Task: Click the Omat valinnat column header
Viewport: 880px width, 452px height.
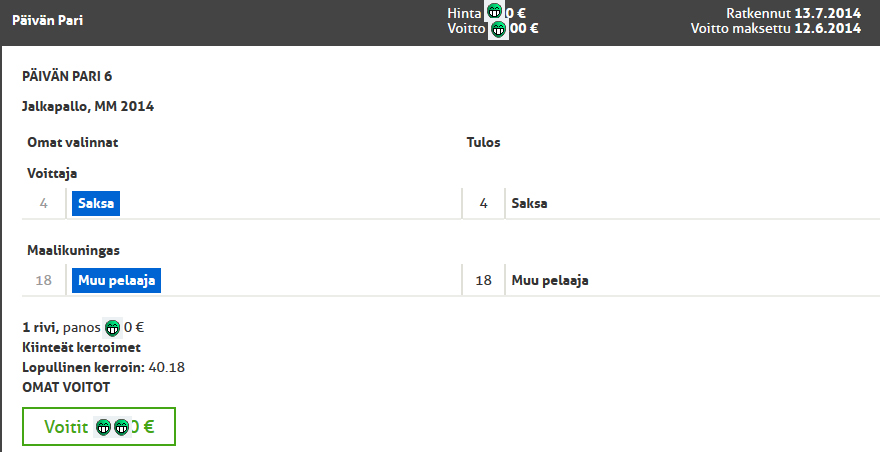Action: coord(73,142)
